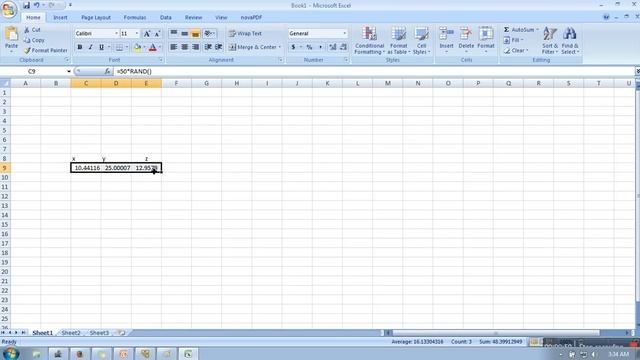Toggle italic formatting
Image resolution: width=640 pixels, height=360 pixels.
point(90,47)
